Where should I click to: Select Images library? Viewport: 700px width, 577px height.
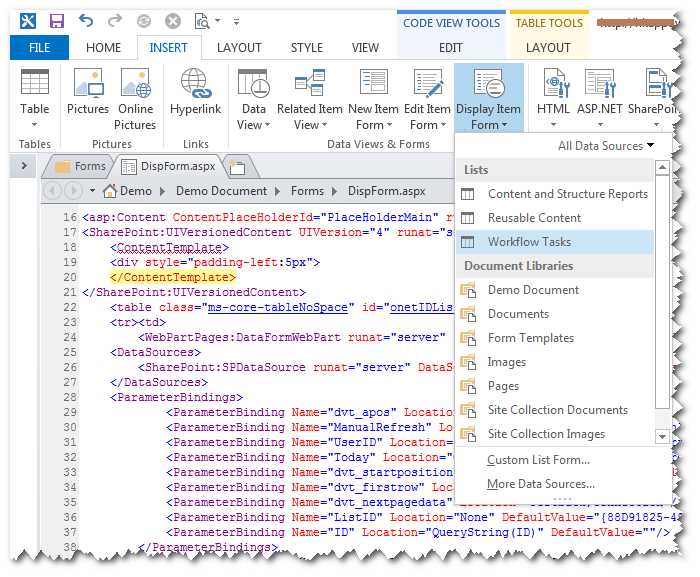[554, 362]
